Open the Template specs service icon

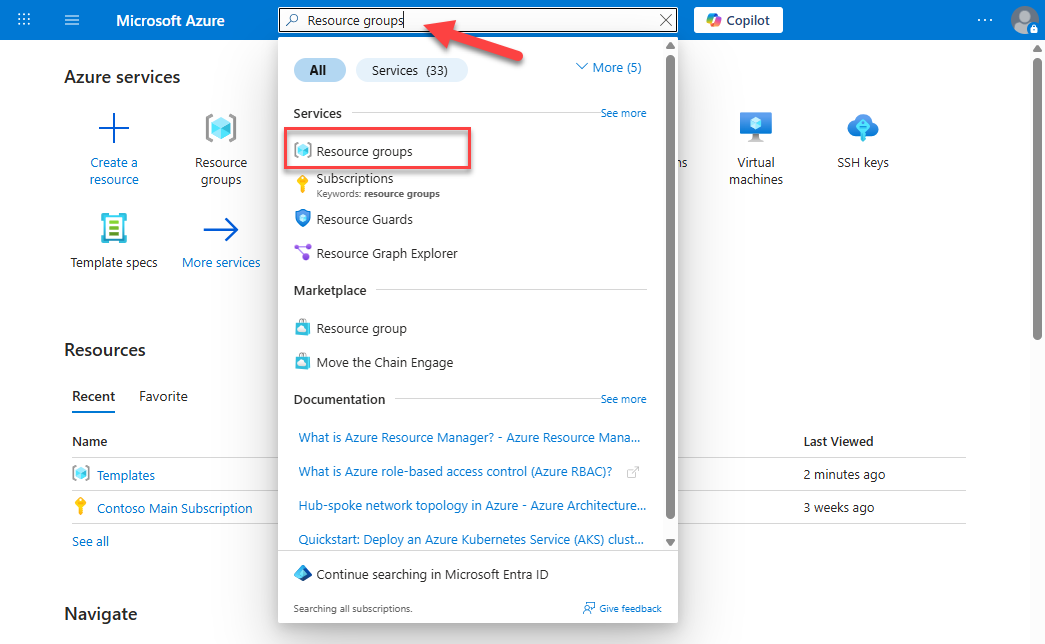pyautogui.click(x=114, y=229)
